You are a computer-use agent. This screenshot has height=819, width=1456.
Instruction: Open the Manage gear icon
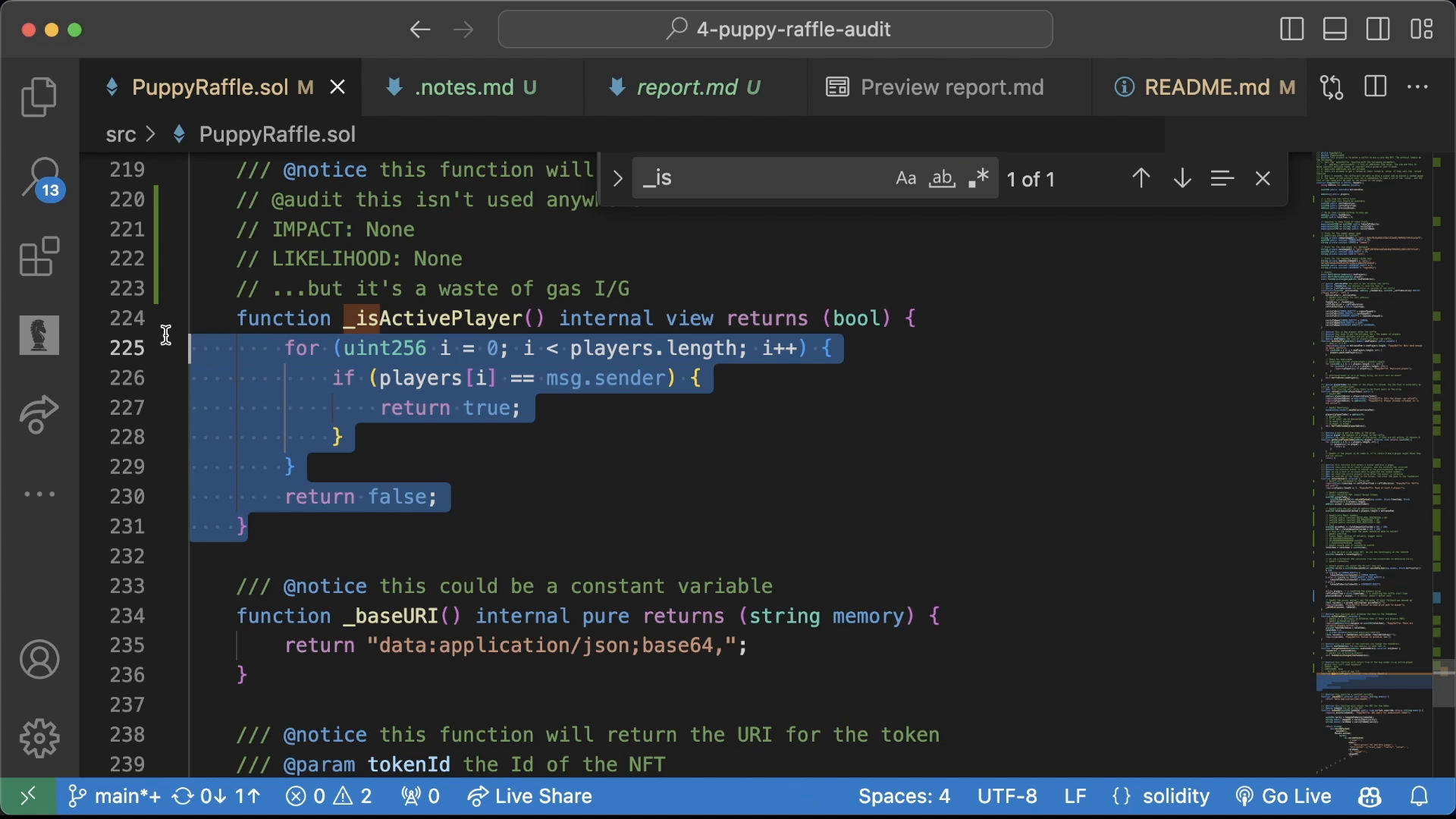tap(39, 739)
